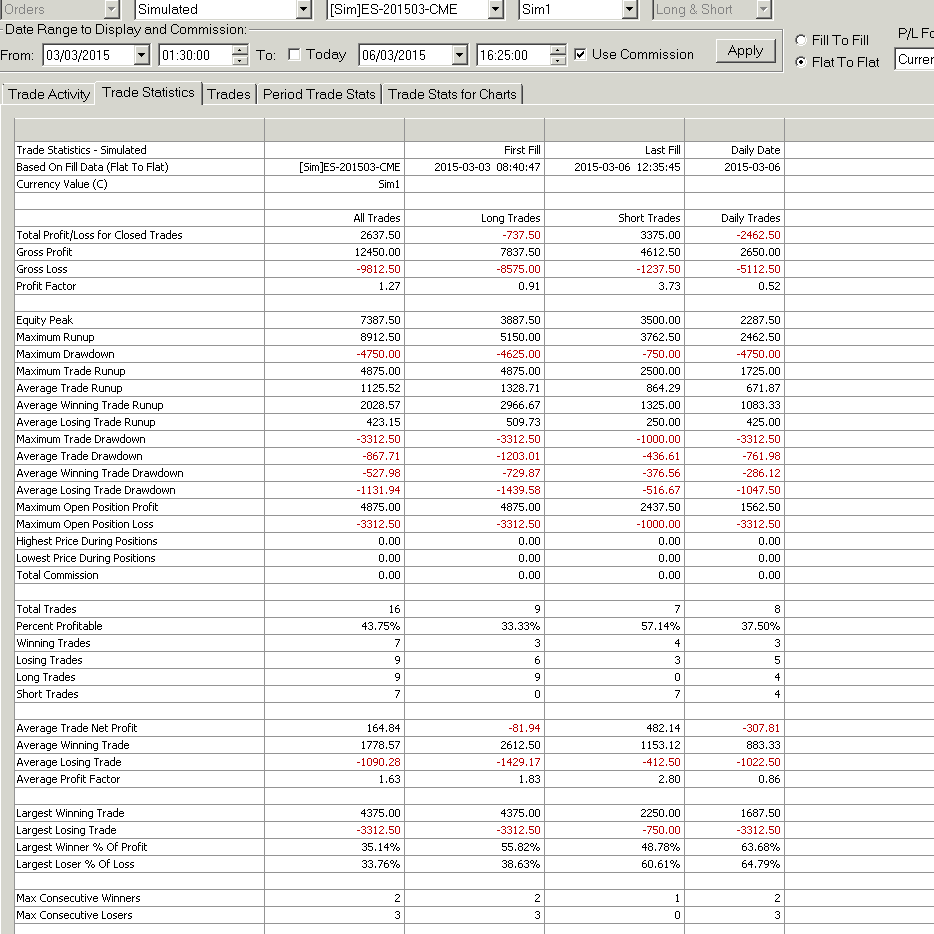The image size is (934, 934).
Task: Click the Apply button
Action: click(745, 51)
